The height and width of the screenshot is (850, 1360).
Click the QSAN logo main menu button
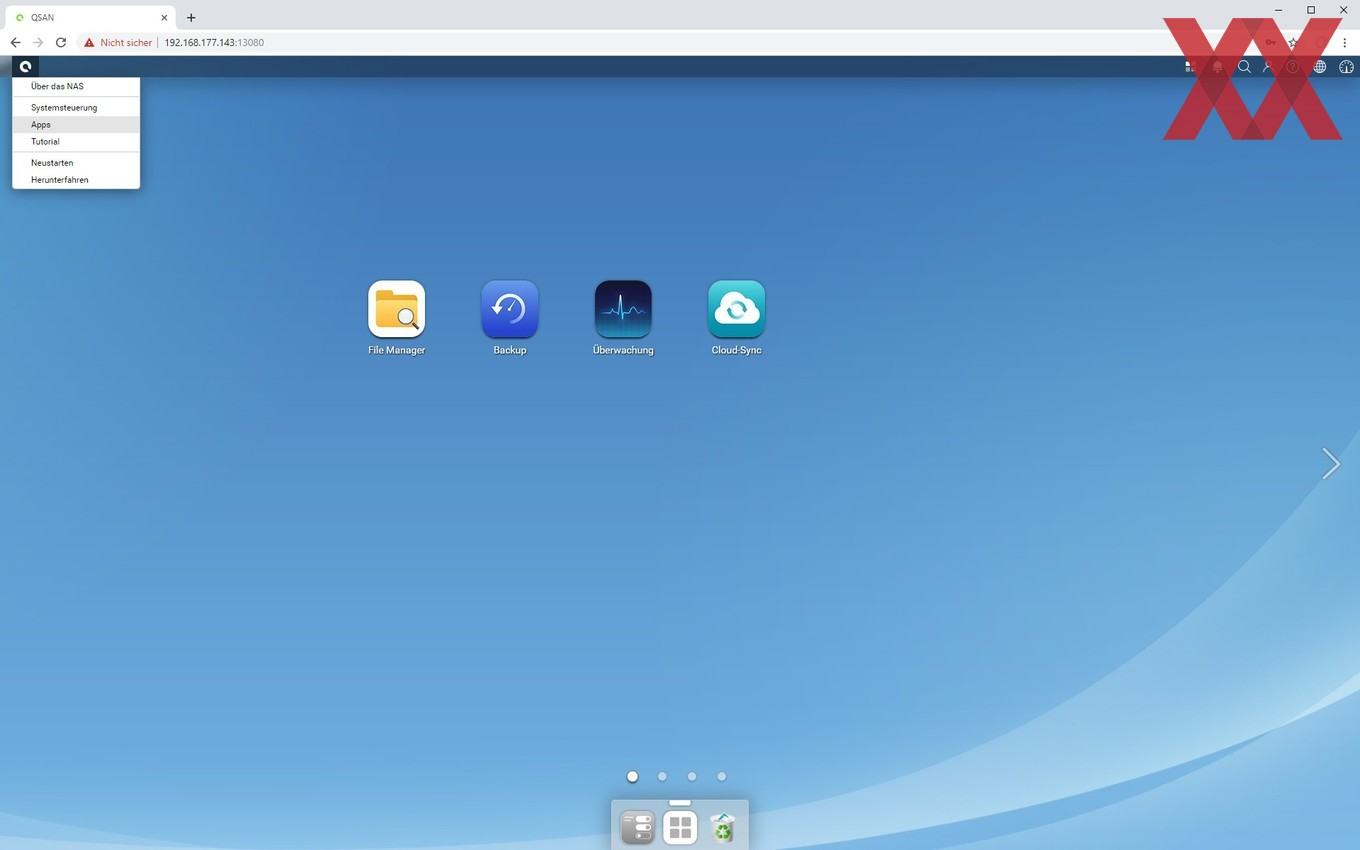point(25,67)
